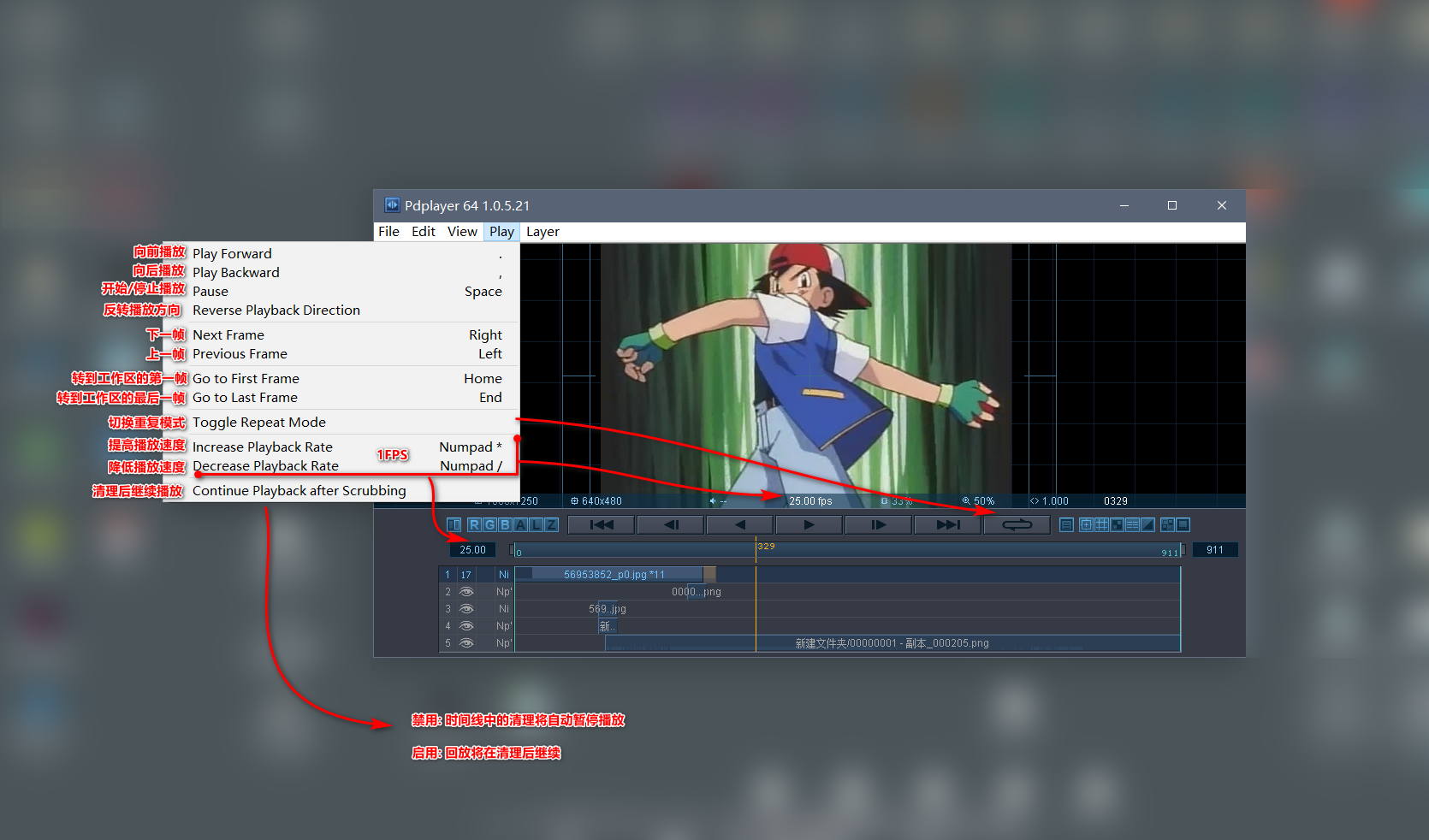This screenshot has width=1429, height=840.
Task: Expand the View menu
Action: click(x=462, y=232)
